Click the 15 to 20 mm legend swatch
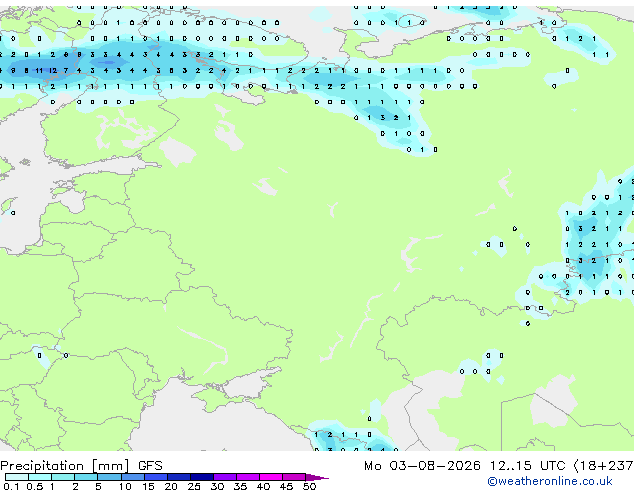634x490 pixels. click(x=155, y=477)
